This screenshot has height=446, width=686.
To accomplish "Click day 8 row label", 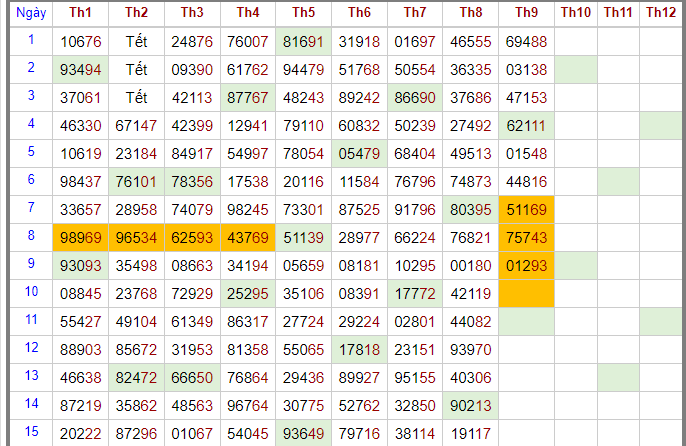I will pos(30,237).
